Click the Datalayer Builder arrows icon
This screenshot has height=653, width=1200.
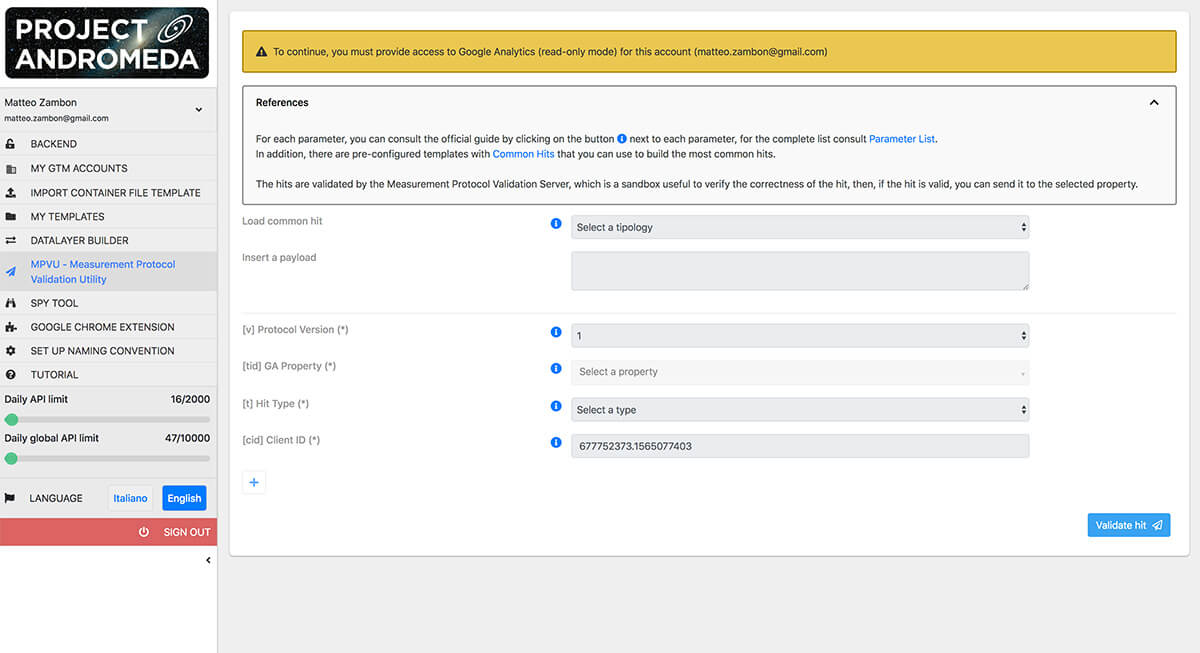[x=10, y=240]
